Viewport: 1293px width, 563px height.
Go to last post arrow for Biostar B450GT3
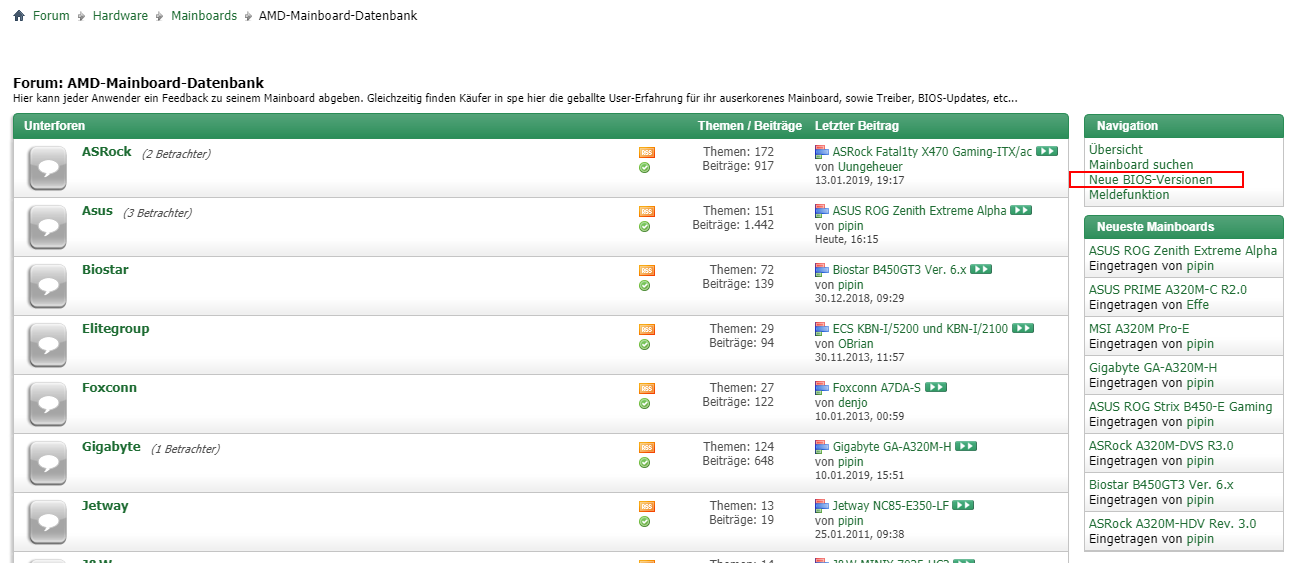click(981, 270)
